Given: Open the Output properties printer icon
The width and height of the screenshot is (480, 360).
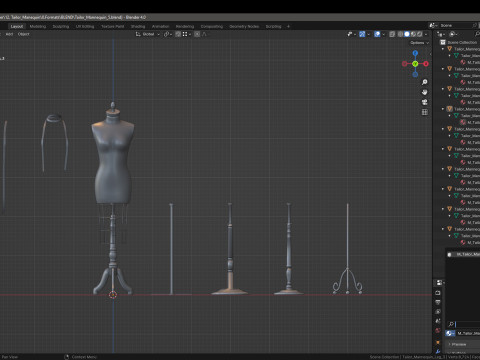Looking at the screenshot, I should point(438,302).
